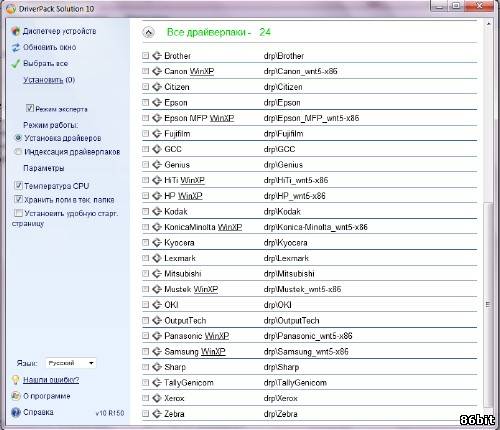Image resolution: width=500 pixels, height=430 pixels.
Task: Click the lightbulb icon beside the found-error link
Action: [x=16, y=380]
